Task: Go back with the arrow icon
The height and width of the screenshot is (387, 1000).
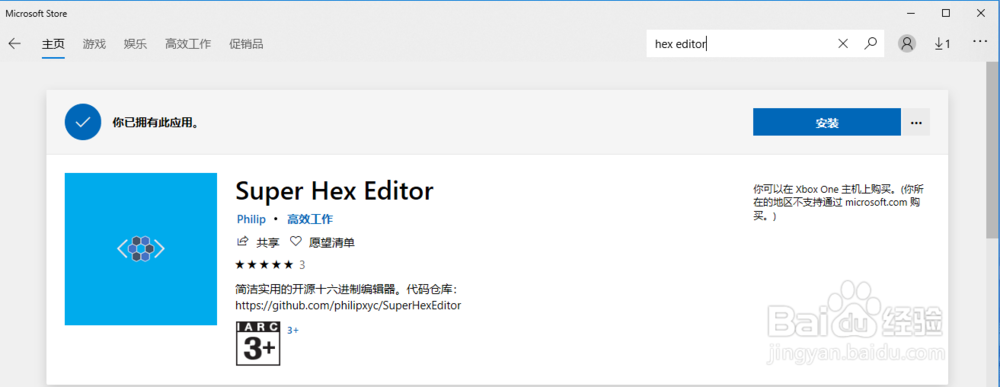Action: tap(14, 44)
